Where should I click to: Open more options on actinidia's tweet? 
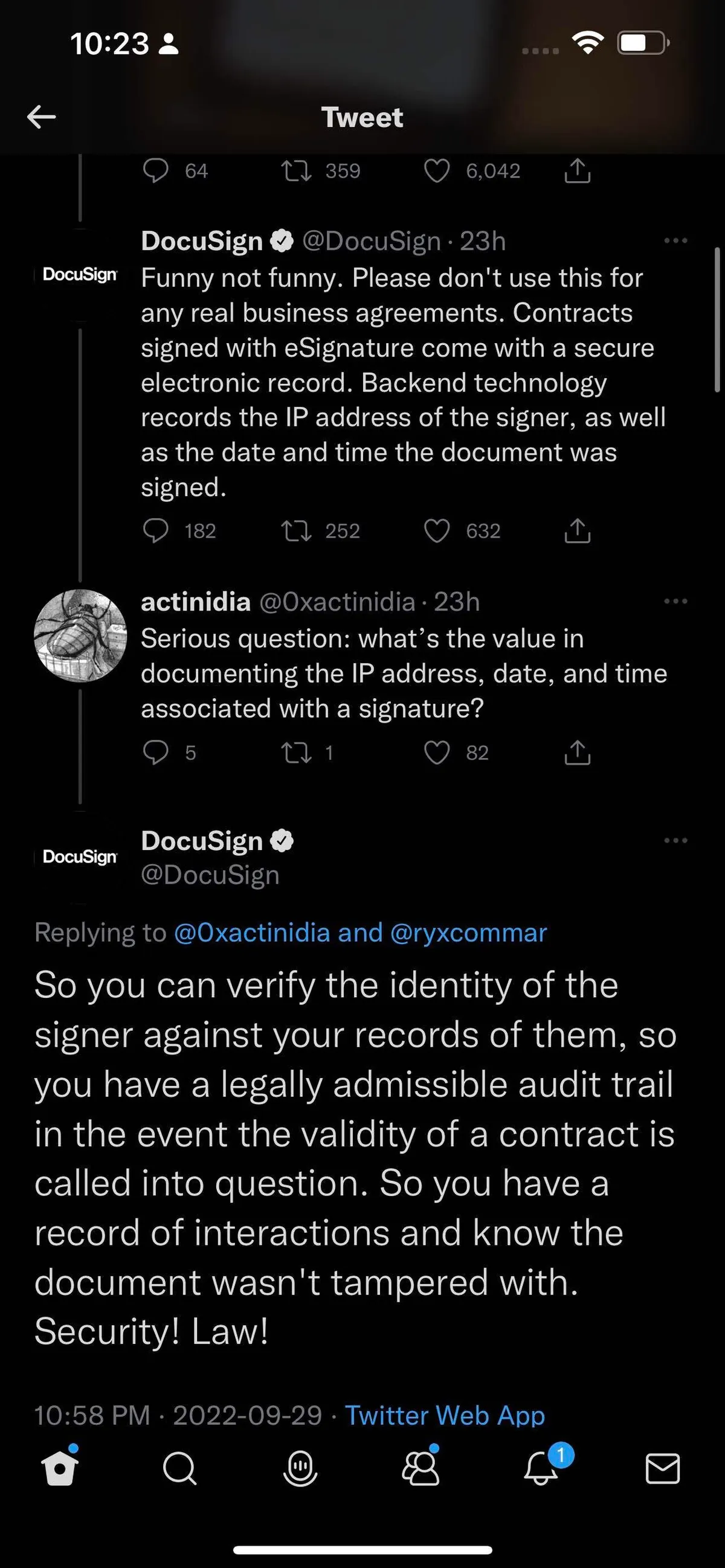pyautogui.click(x=675, y=602)
